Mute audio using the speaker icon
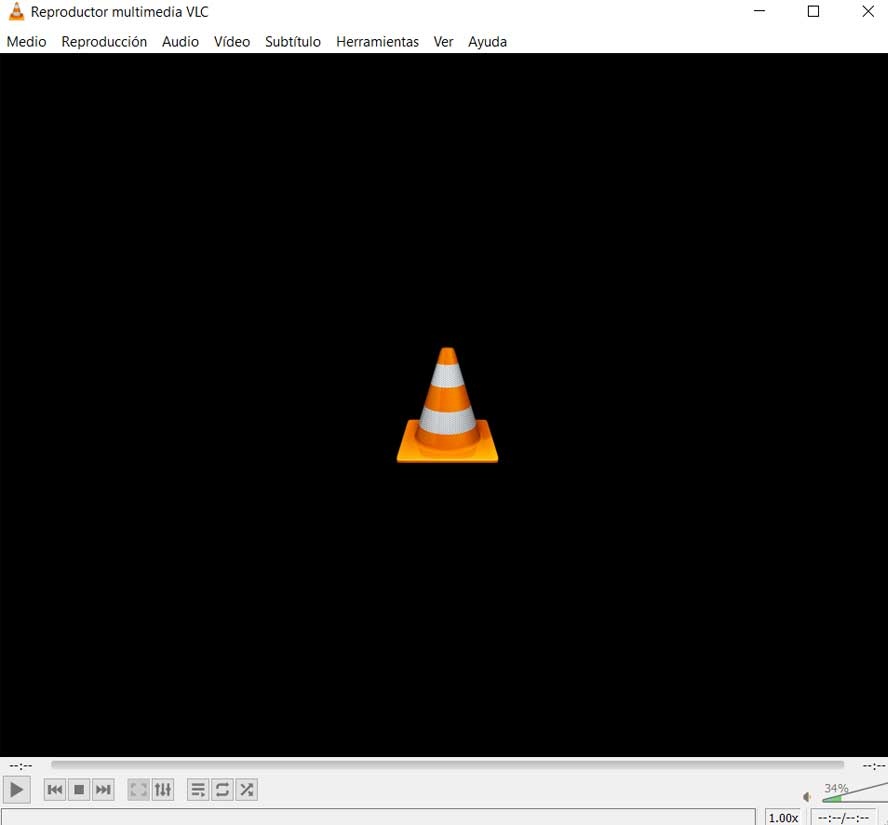The width and height of the screenshot is (888, 825). [x=808, y=797]
